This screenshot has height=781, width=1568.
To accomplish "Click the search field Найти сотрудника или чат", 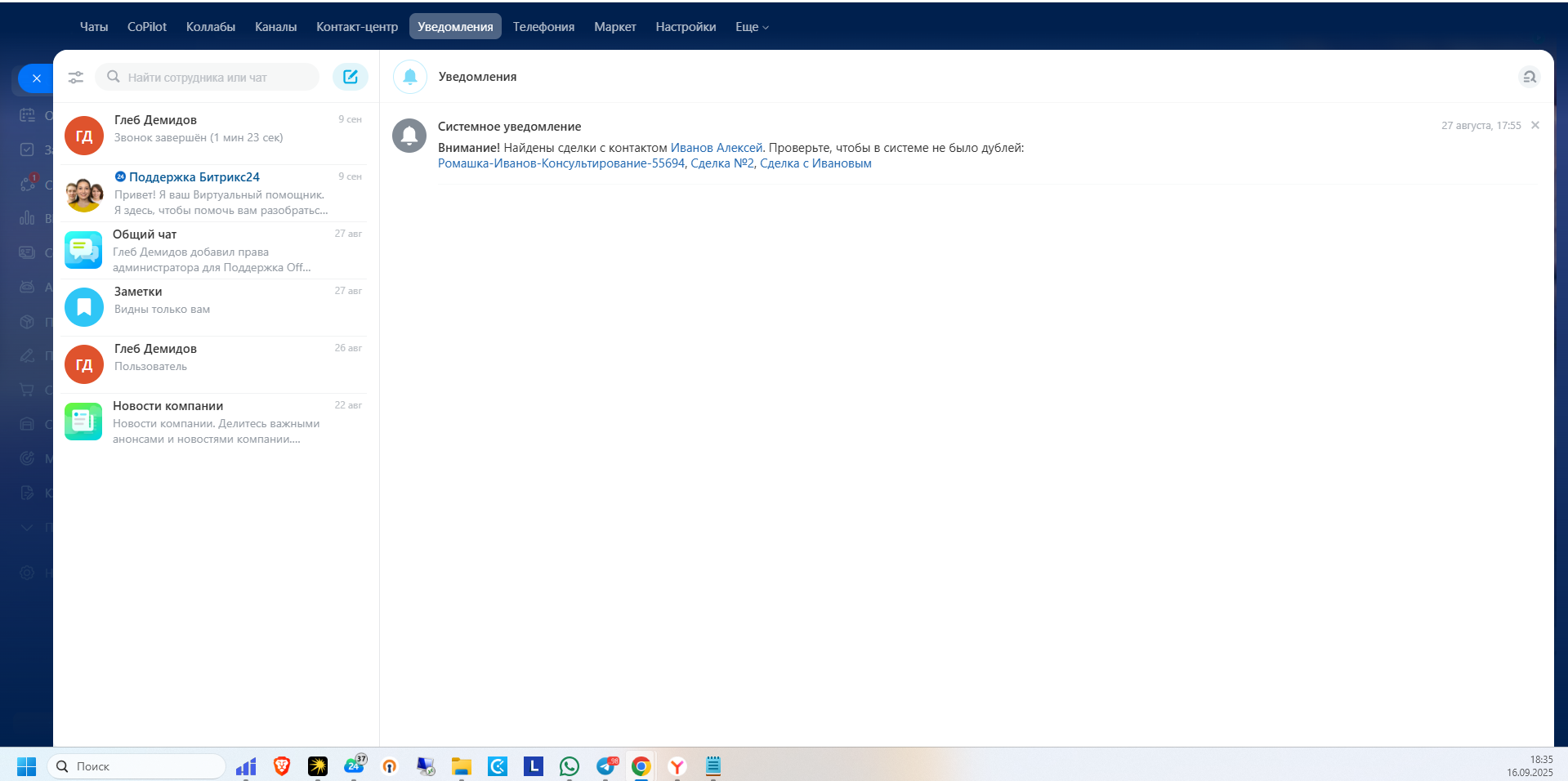I will [x=212, y=78].
